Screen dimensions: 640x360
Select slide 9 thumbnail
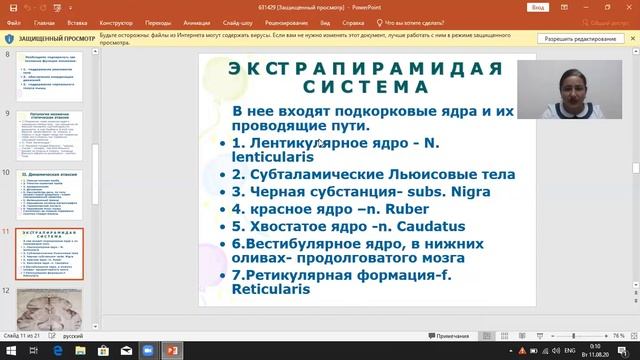coord(49,136)
